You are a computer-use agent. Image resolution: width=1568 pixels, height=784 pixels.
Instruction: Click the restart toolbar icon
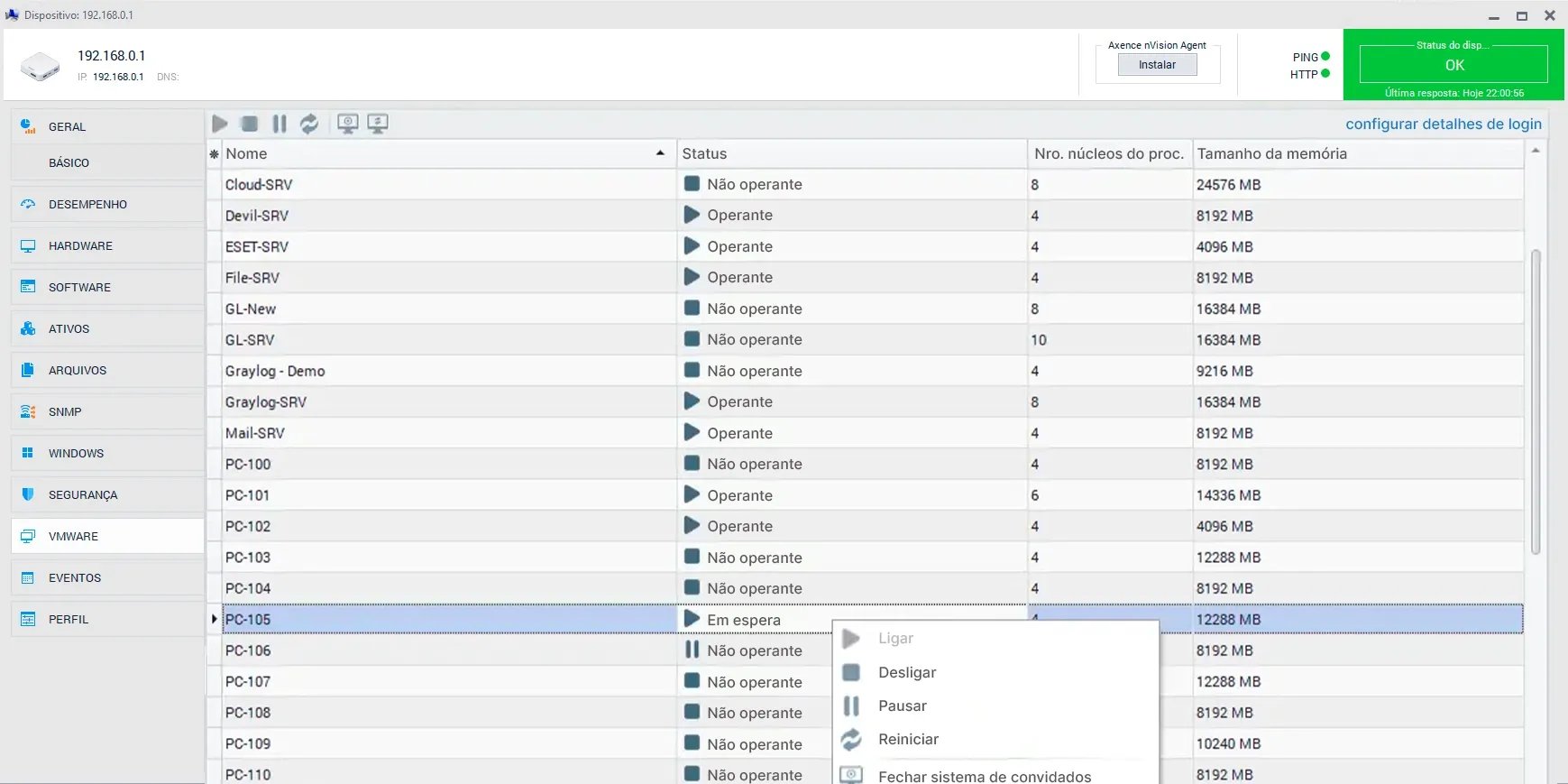coord(309,124)
